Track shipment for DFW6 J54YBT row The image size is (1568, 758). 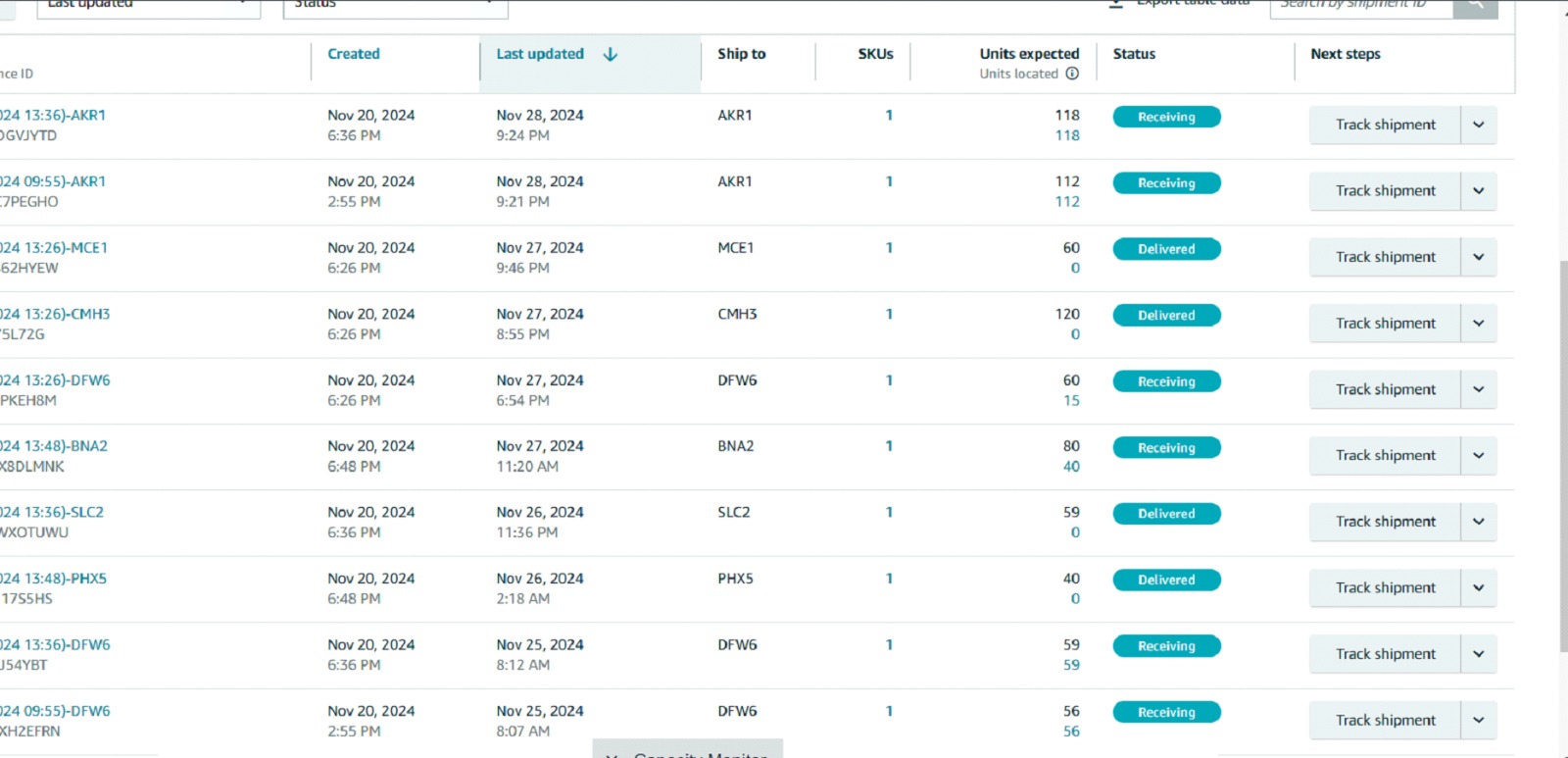tap(1385, 654)
